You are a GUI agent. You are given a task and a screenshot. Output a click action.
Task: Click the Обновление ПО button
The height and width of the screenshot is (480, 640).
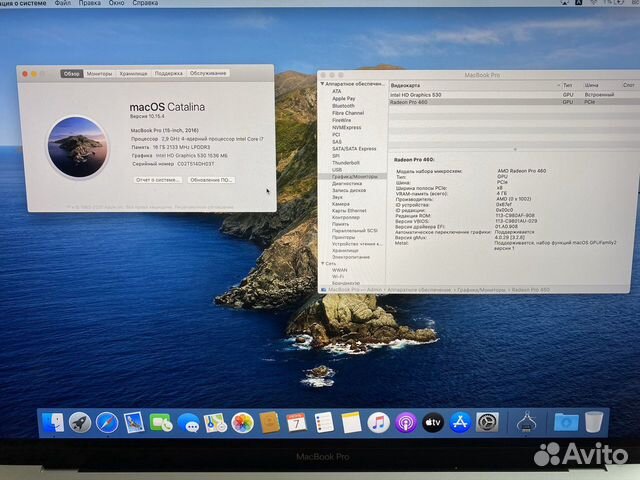211,180
